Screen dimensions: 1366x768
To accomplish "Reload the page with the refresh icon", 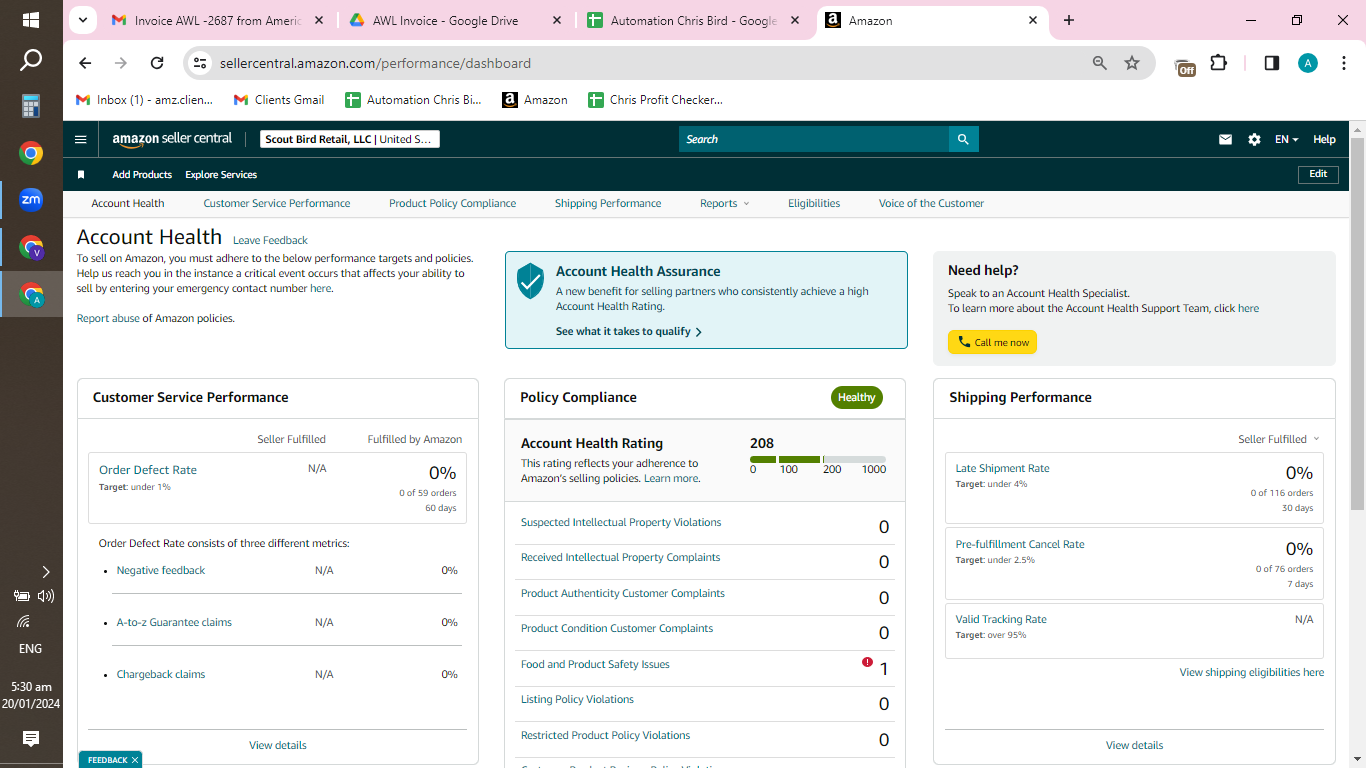I will pos(157,63).
